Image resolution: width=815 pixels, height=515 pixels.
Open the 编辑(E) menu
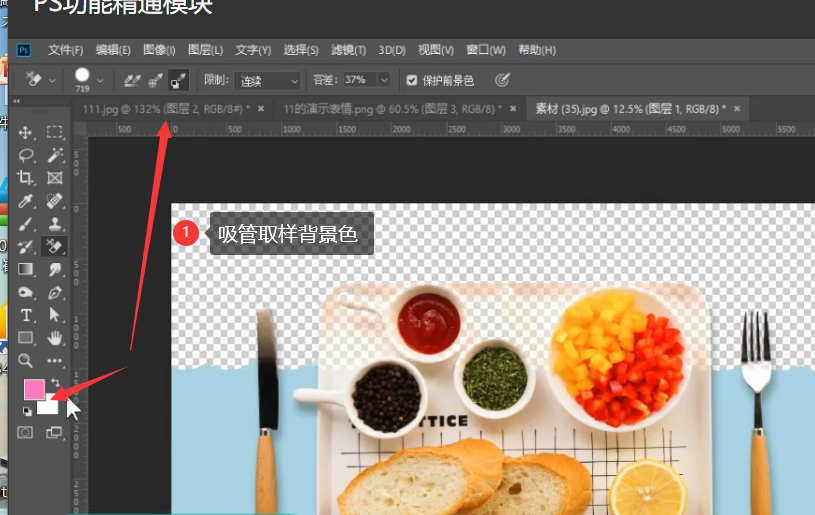coord(113,50)
